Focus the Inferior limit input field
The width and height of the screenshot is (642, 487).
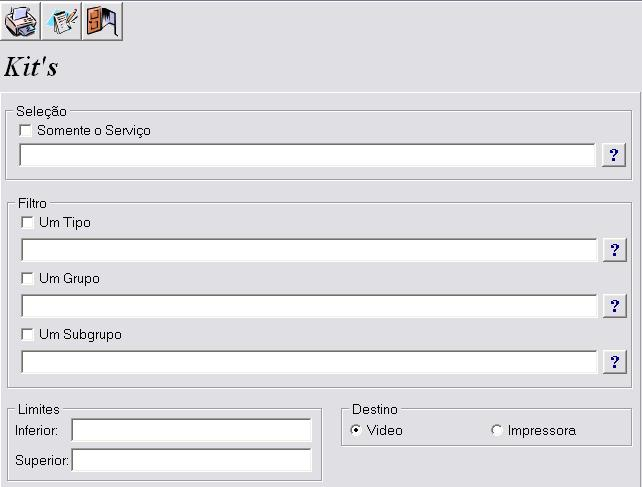pyautogui.click(x=191, y=430)
